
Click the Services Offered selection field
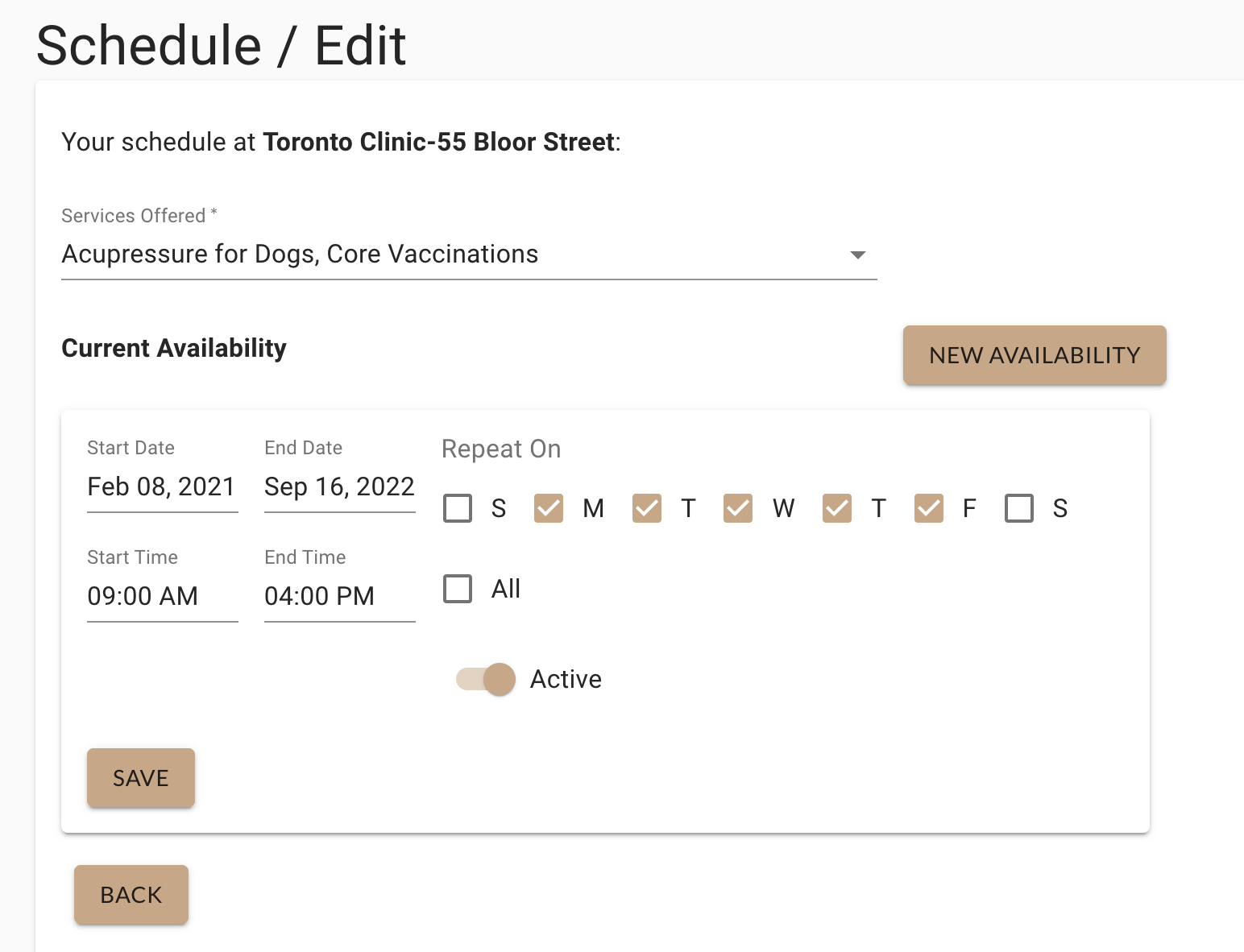click(x=451, y=255)
